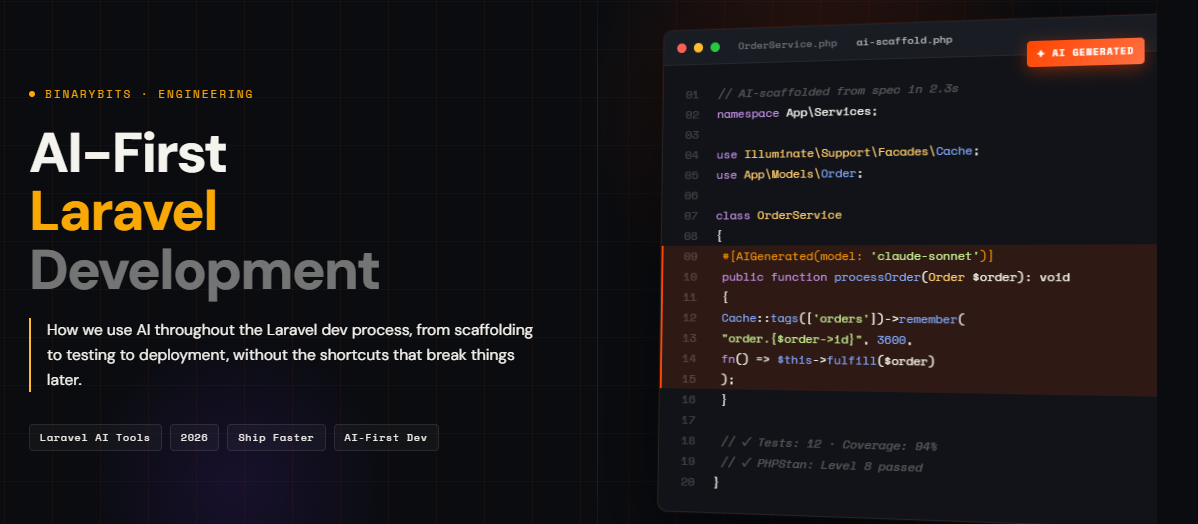Screen dimensions: 1198x524
Task: Click comment line '// AI-scaffolded from spec in 2.3s'
Action: pos(838,91)
